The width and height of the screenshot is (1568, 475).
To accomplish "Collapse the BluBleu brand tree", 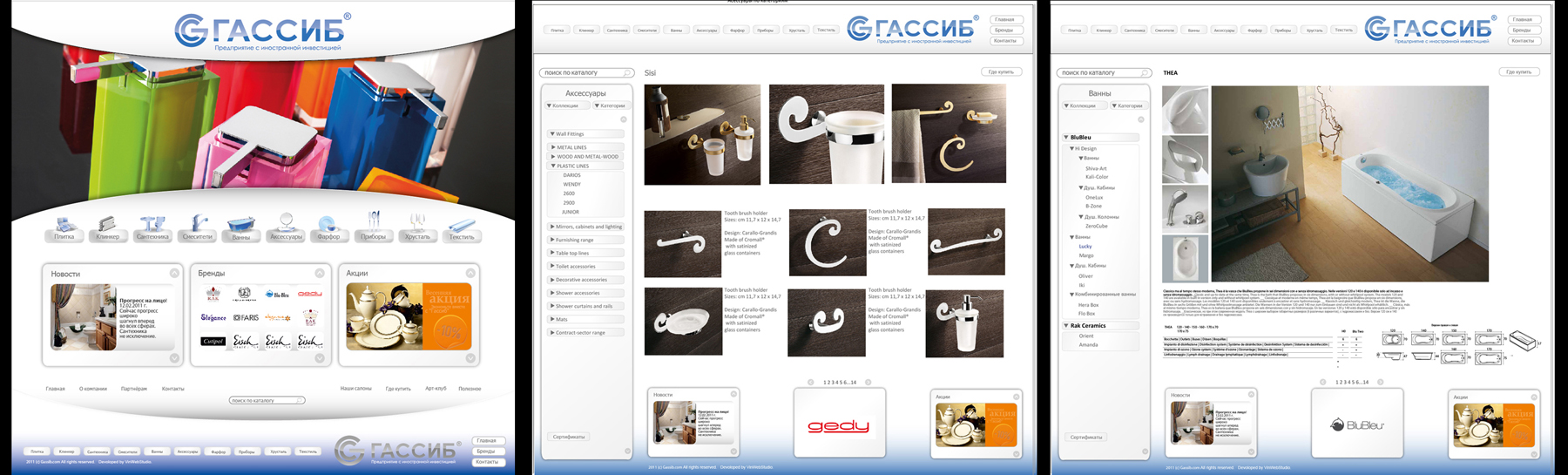I will pyautogui.click(x=1067, y=137).
